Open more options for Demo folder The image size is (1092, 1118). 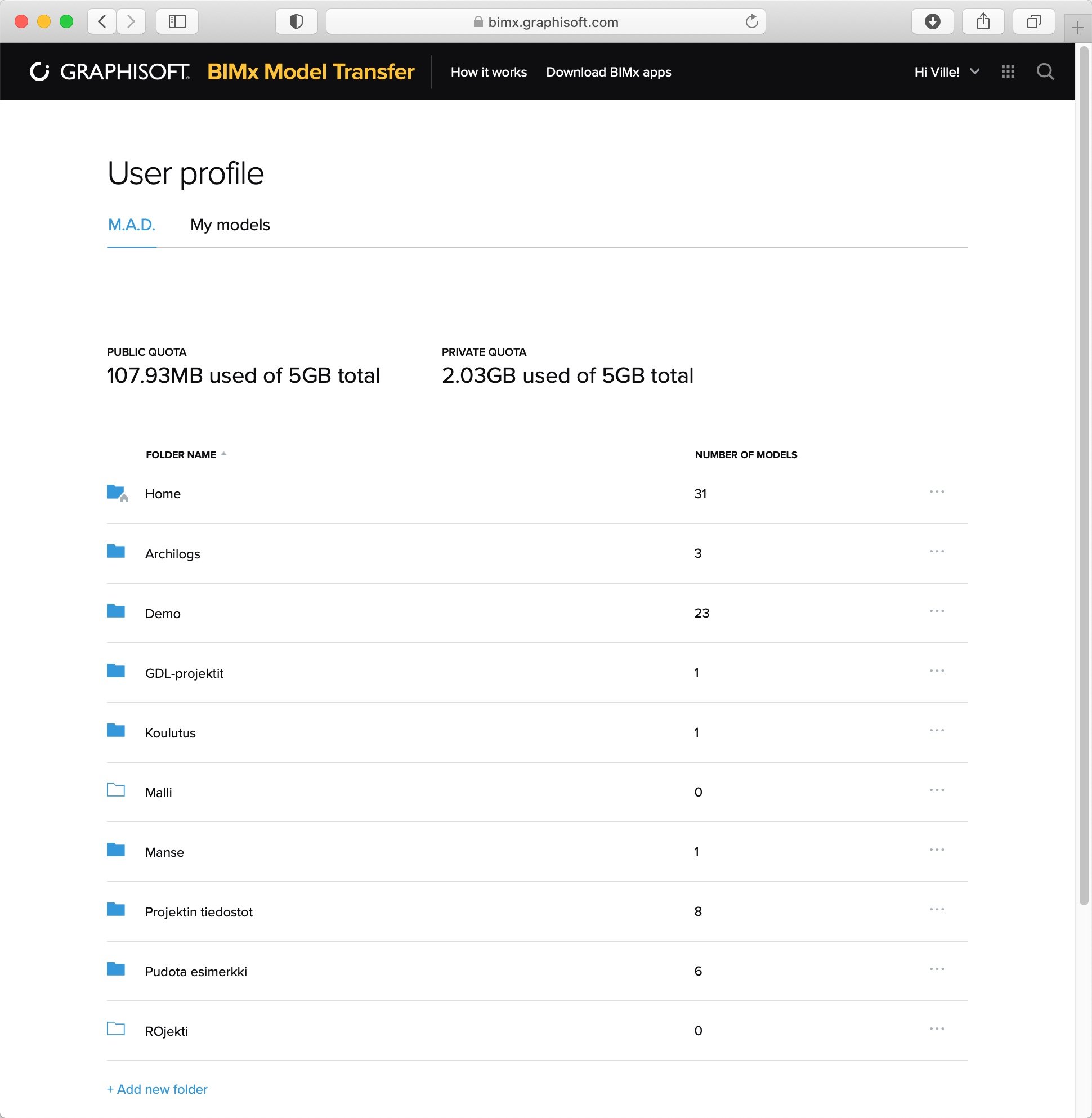coord(937,611)
